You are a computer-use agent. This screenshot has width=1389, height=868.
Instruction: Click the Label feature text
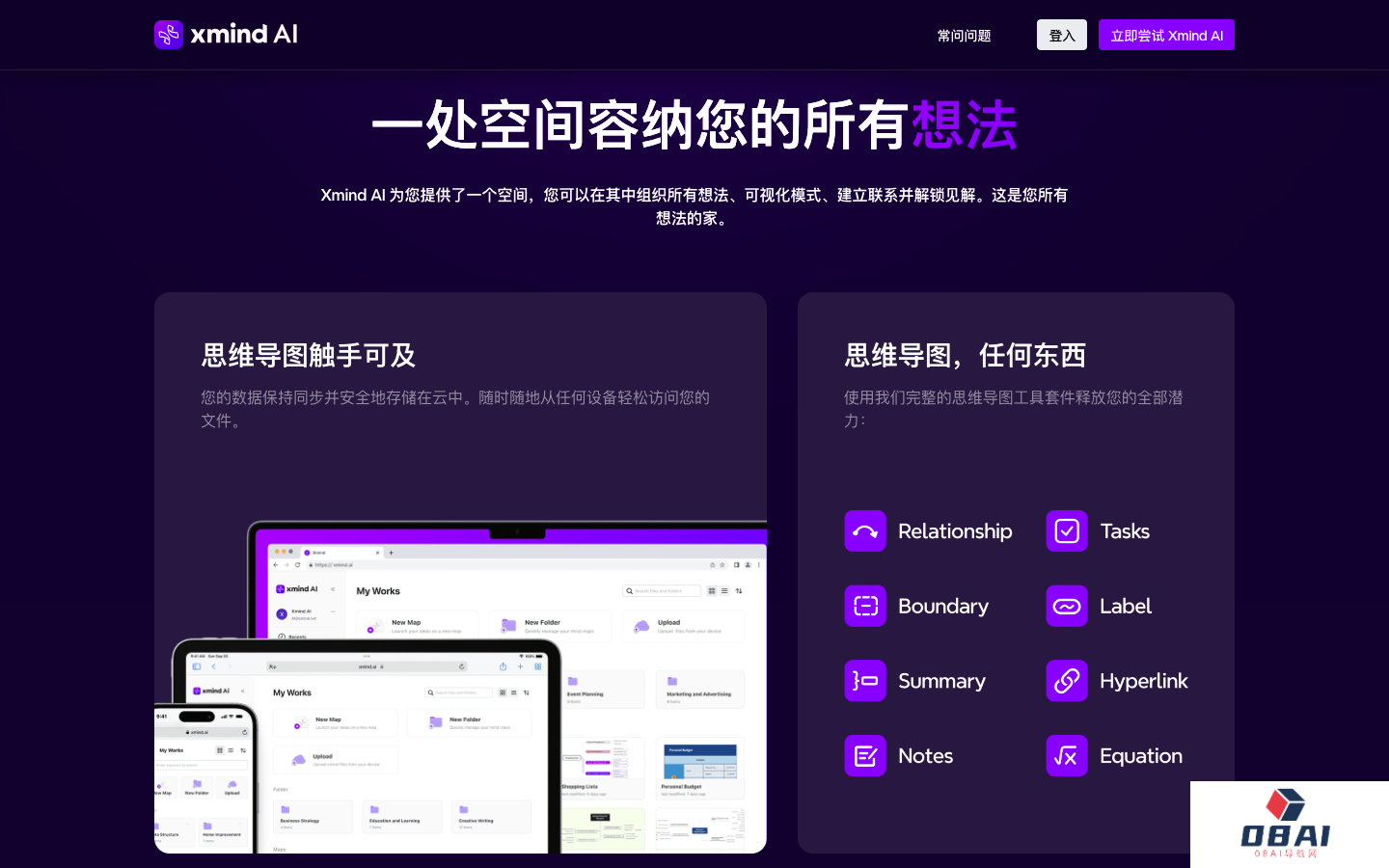[1126, 606]
